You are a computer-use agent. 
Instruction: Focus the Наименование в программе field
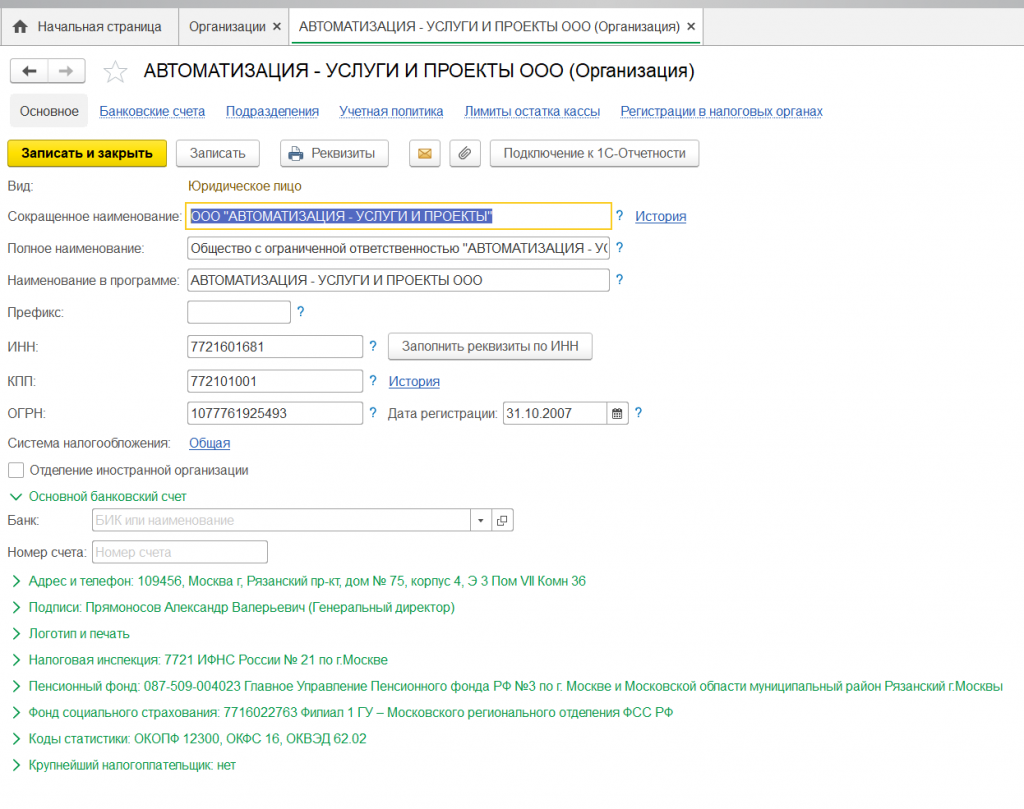[398, 280]
